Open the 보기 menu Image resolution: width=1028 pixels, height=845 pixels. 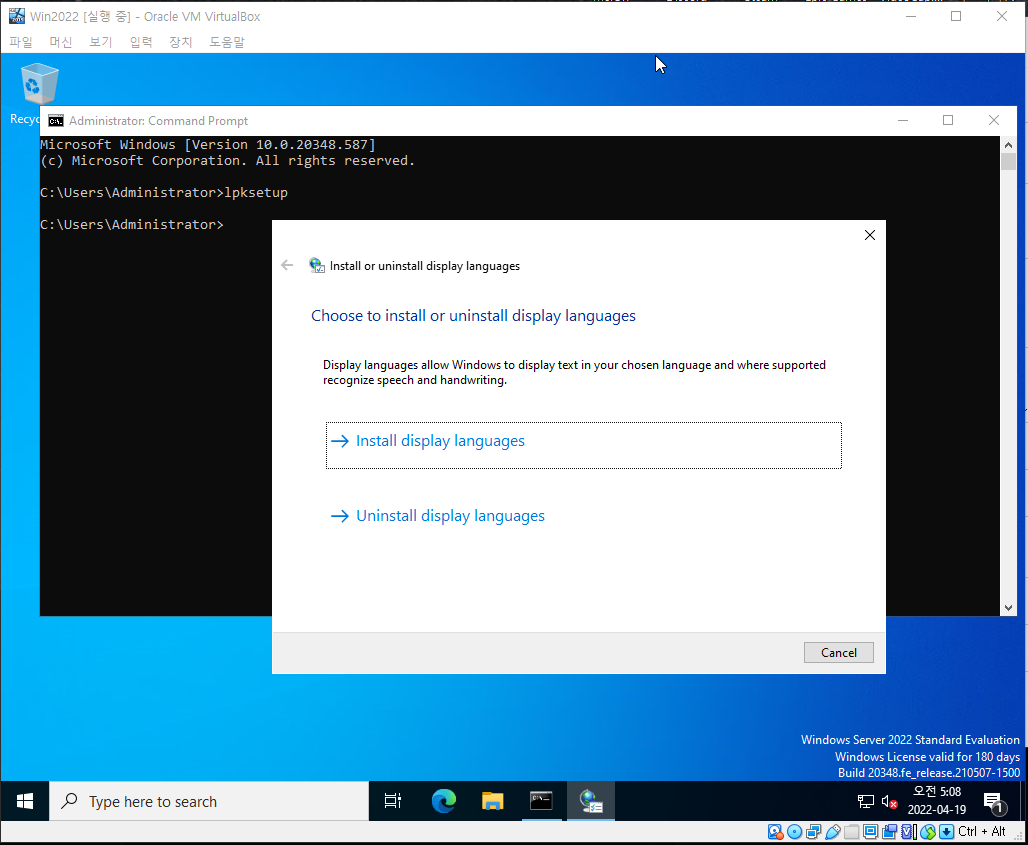pyautogui.click(x=101, y=42)
